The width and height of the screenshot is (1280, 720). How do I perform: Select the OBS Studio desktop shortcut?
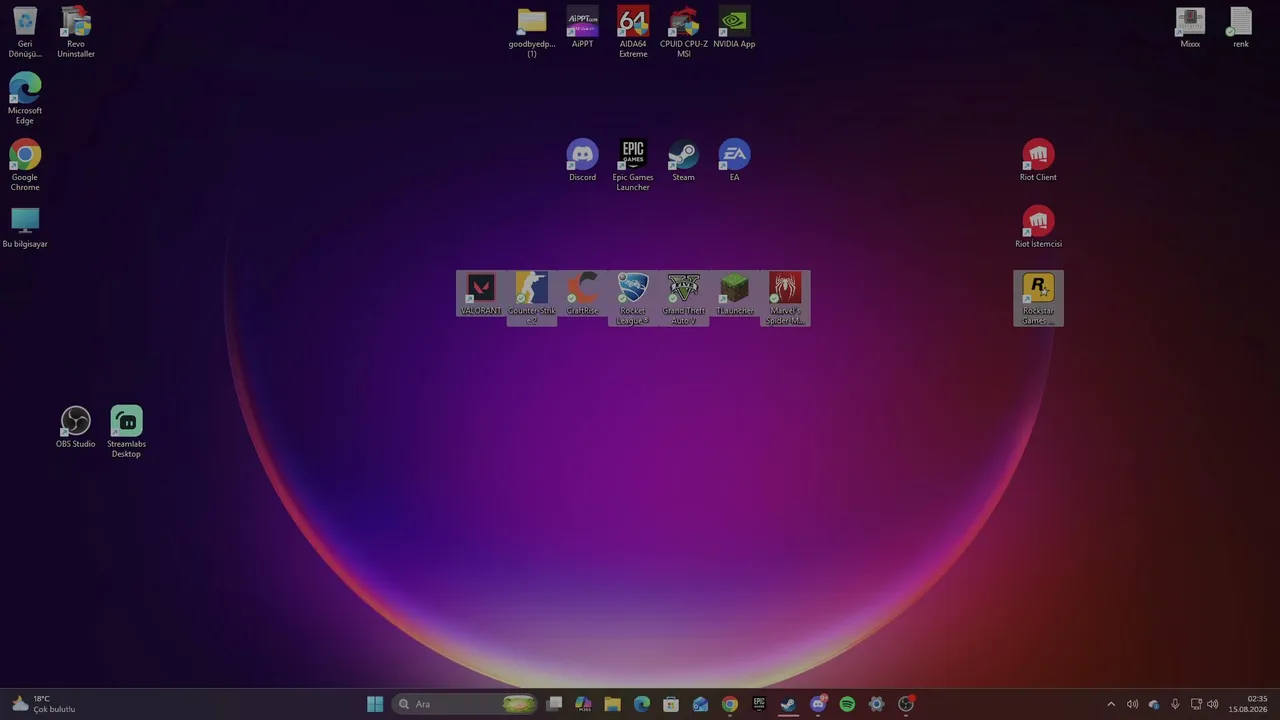[x=76, y=428]
